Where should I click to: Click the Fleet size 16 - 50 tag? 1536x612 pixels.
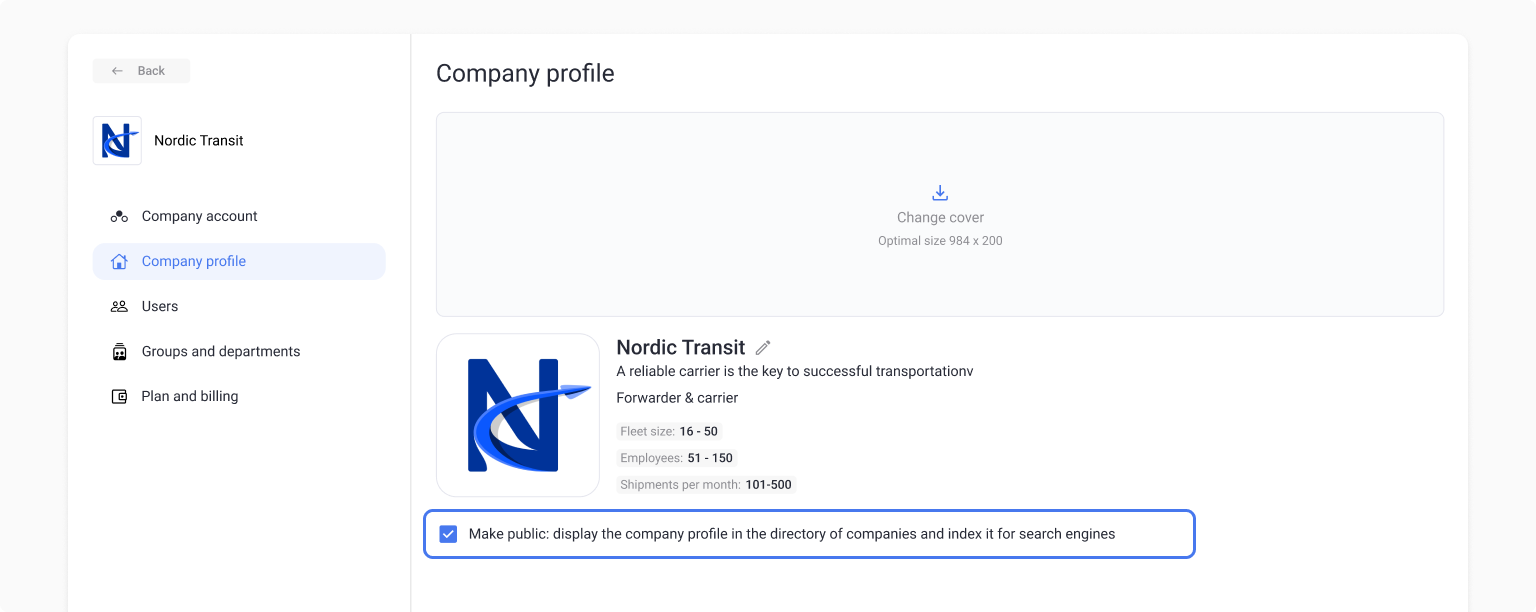pyautogui.click(x=669, y=432)
